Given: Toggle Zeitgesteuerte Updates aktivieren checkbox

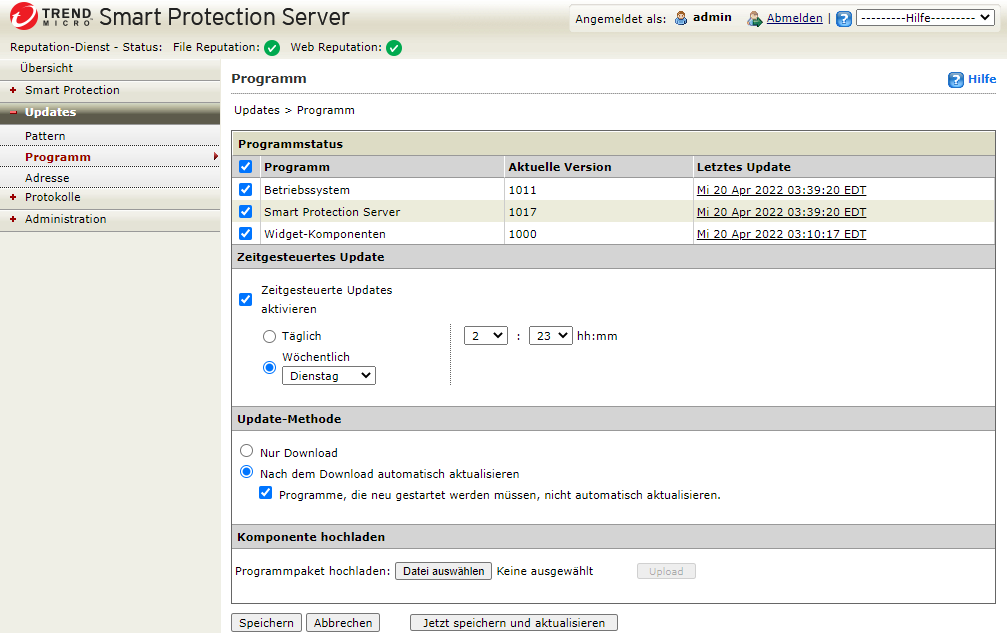Looking at the screenshot, I should (x=246, y=299).
